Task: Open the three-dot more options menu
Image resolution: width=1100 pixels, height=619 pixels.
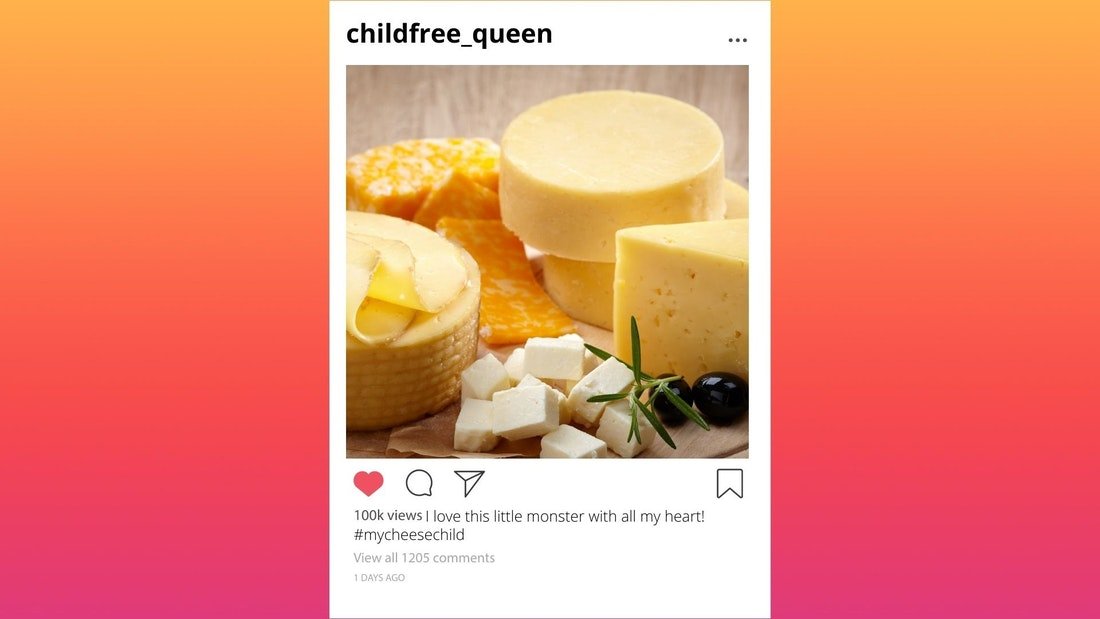Action: [737, 40]
